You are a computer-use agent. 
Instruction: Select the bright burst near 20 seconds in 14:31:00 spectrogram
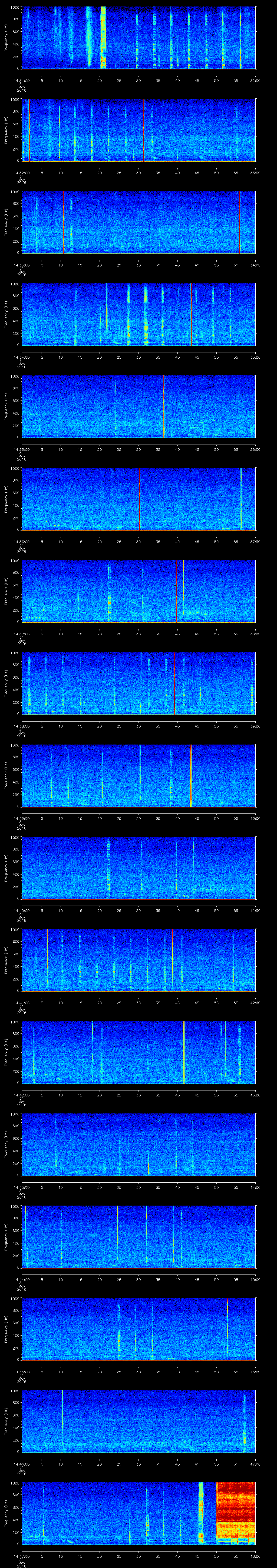[x=103, y=38]
